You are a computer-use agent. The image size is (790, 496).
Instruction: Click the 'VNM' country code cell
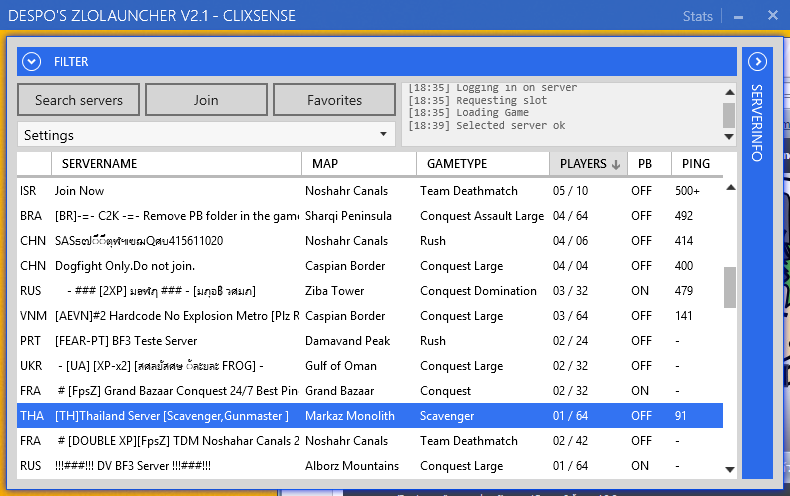click(x=33, y=316)
